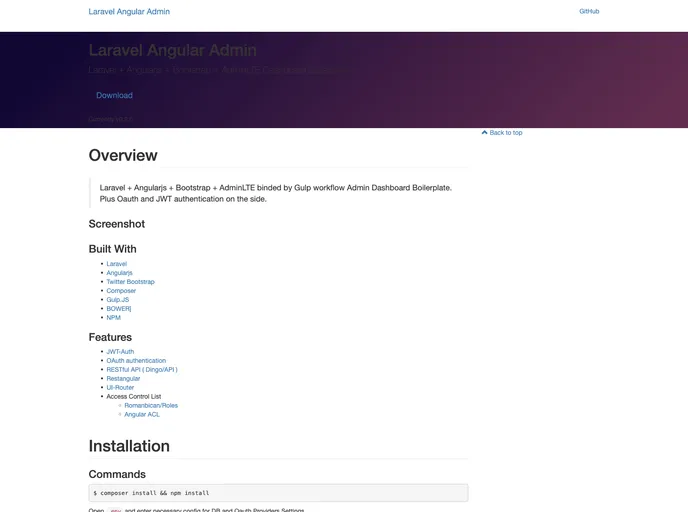Click the Installation heading
The image size is (688, 512).
coord(129,446)
